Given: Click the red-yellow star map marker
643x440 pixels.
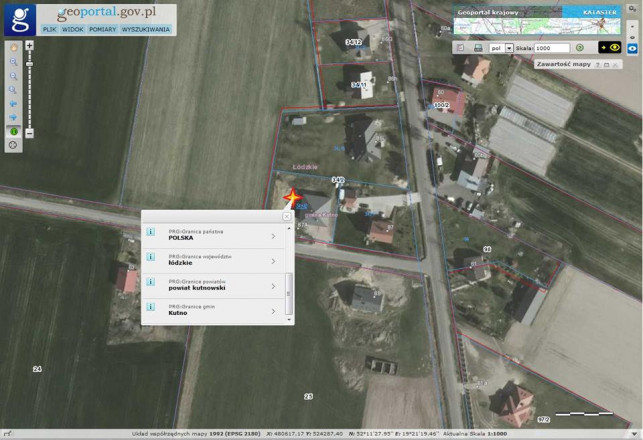Looking at the screenshot, I should [x=293, y=198].
